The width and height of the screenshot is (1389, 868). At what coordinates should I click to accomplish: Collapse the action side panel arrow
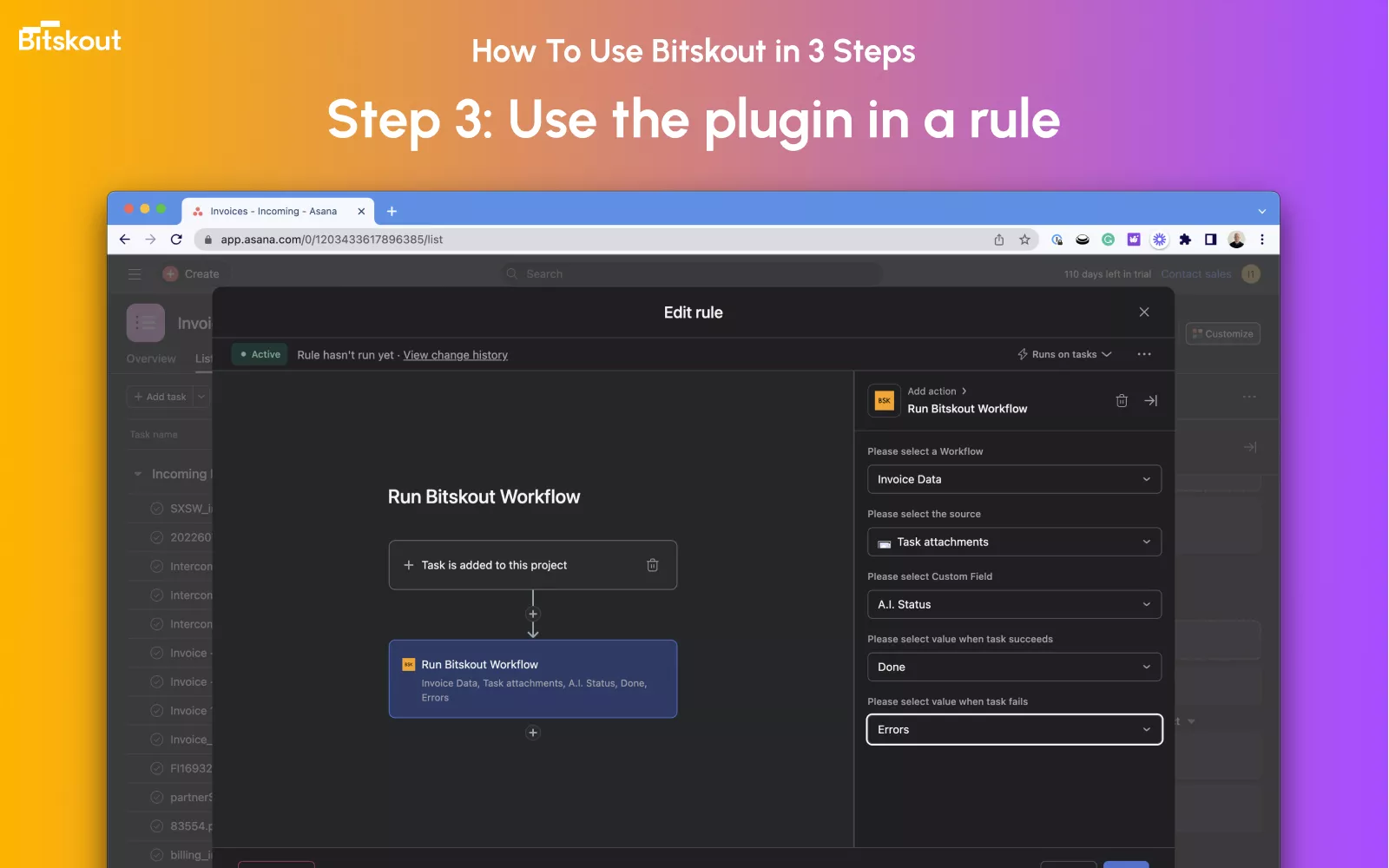pos(1151,400)
